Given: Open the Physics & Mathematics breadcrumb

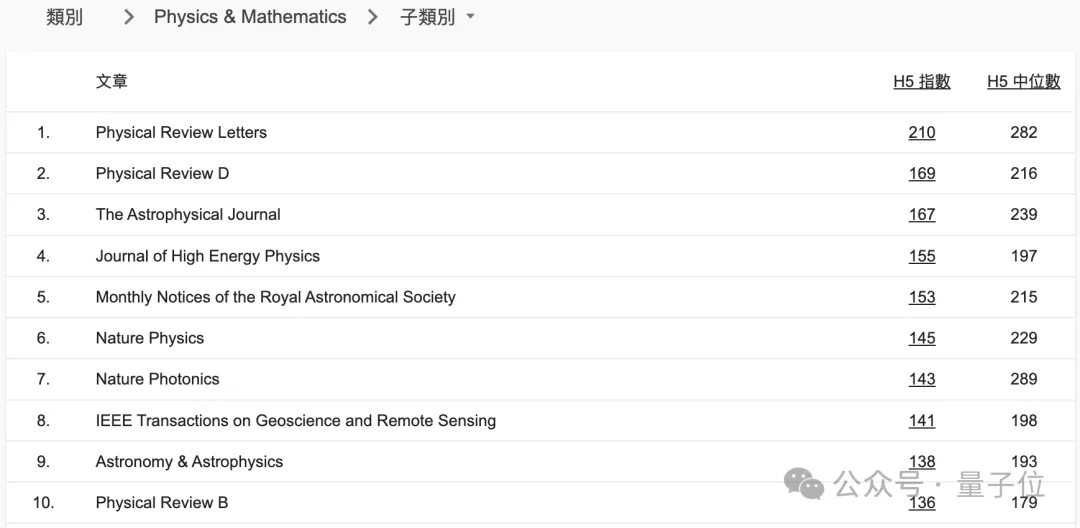Looking at the screenshot, I should (250, 17).
